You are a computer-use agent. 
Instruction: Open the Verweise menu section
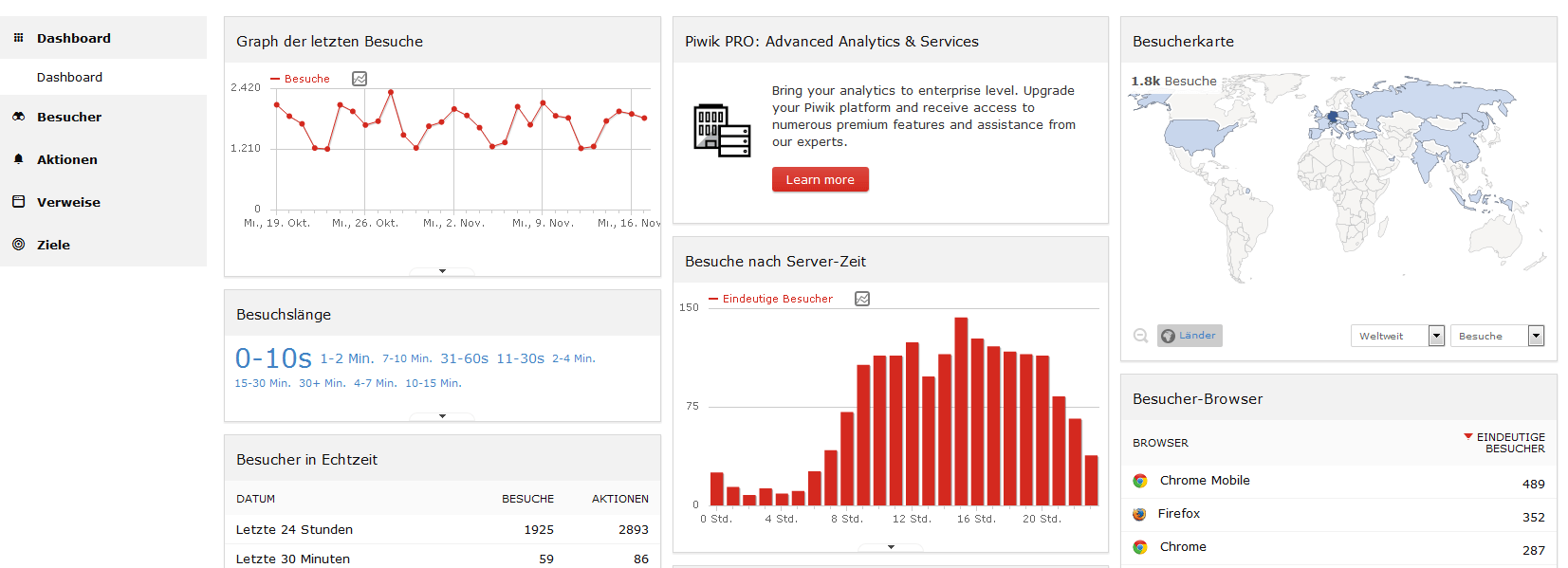tap(103, 202)
